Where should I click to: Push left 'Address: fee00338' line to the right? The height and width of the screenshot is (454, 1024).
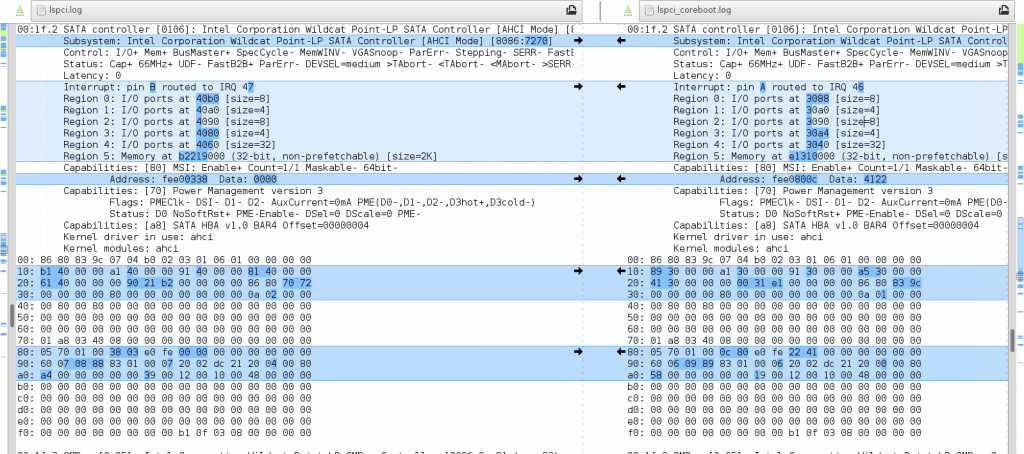pos(577,178)
